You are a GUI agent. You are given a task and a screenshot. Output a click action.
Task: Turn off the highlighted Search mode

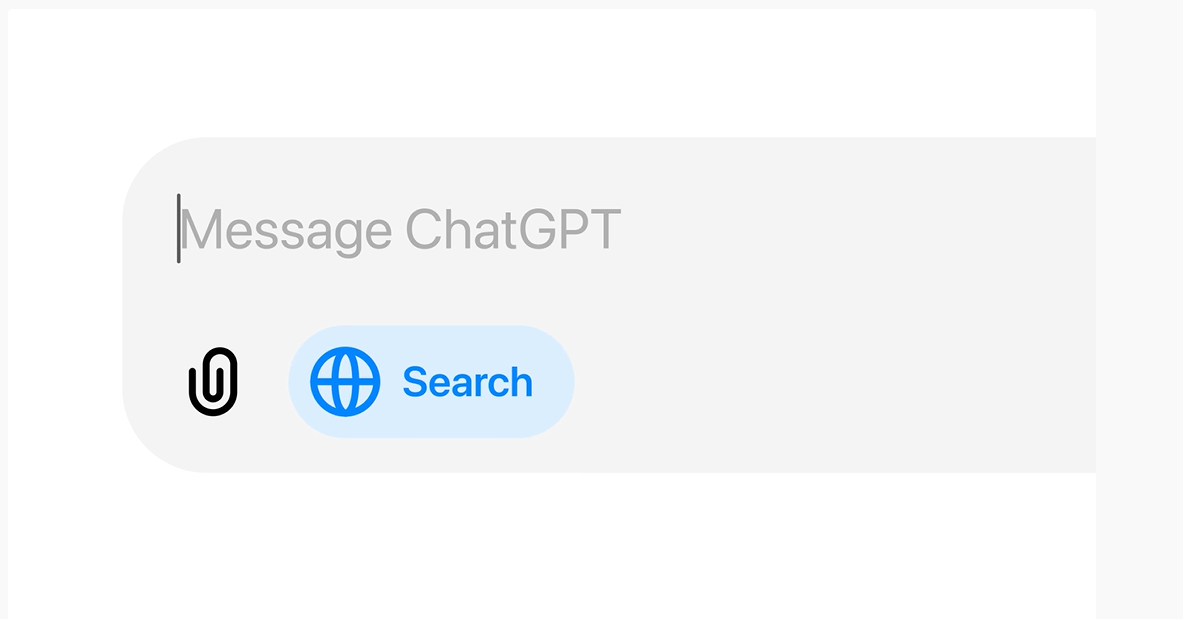pyautogui.click(x=431, y=381)
